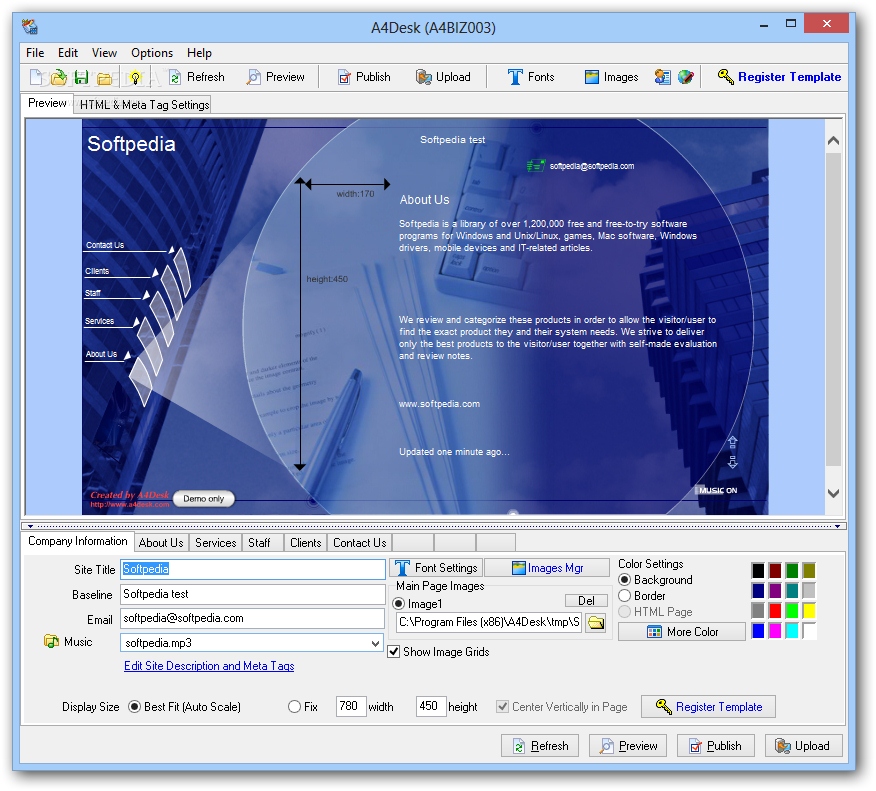Click the green floppy disk Save icon

pyautogui.click(x=82, y=77)
